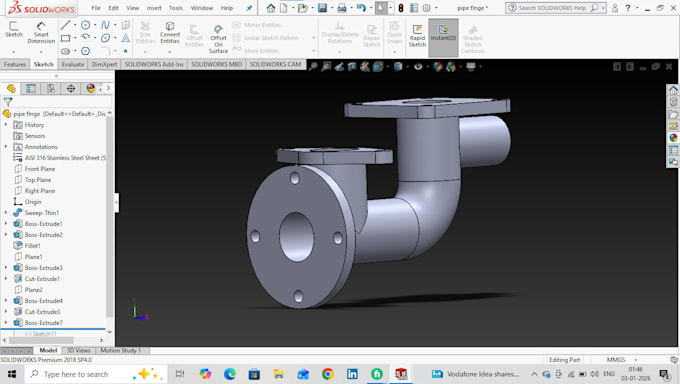Switch to the Evaluate tab
This screenshot has height=384, width=680.
[x=72, y=64]
